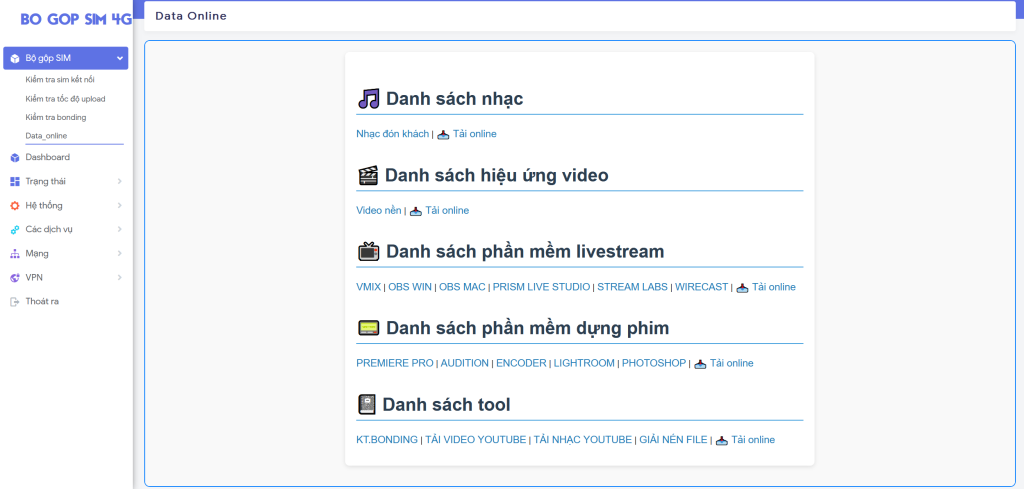
Task: Collapse the Bộ gộp SIM menu chevron
Action: (120, 58)
